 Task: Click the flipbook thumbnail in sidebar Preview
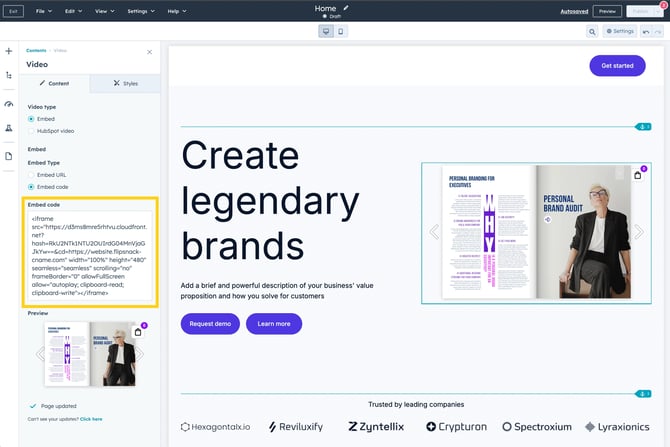pos(90,354)
